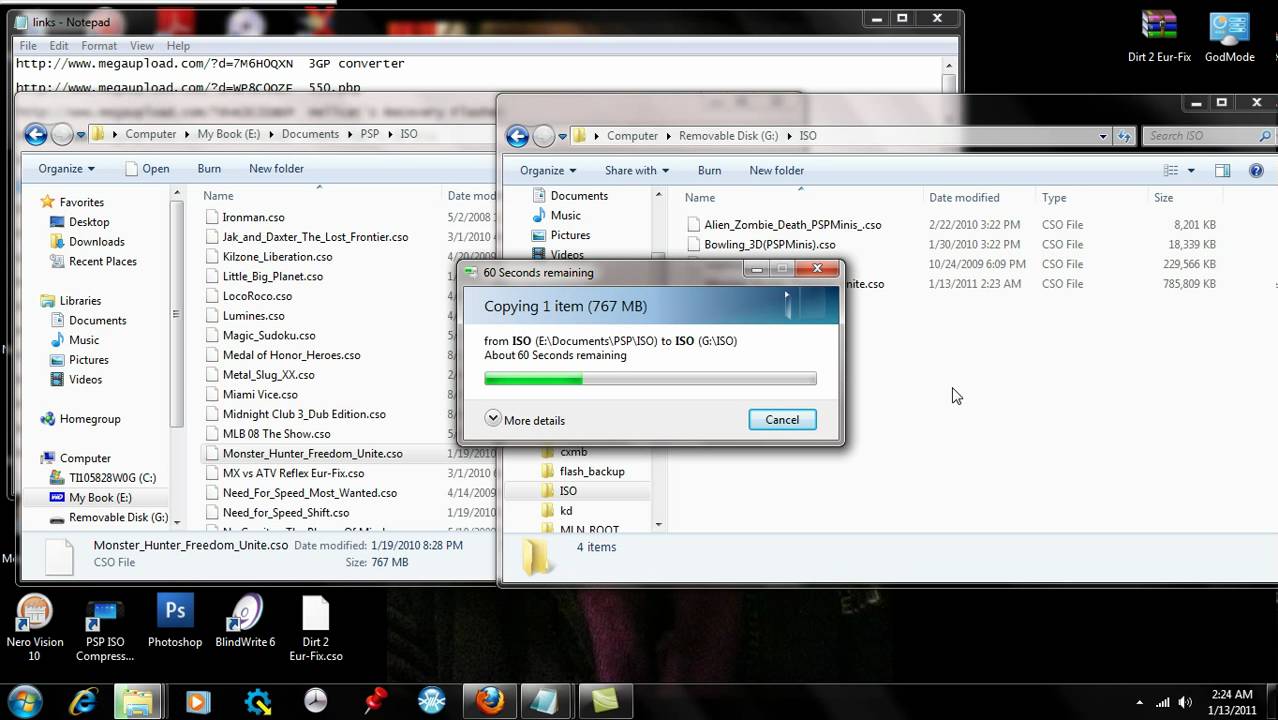Open the Firefox taskbar button

(x=490, y=701)
